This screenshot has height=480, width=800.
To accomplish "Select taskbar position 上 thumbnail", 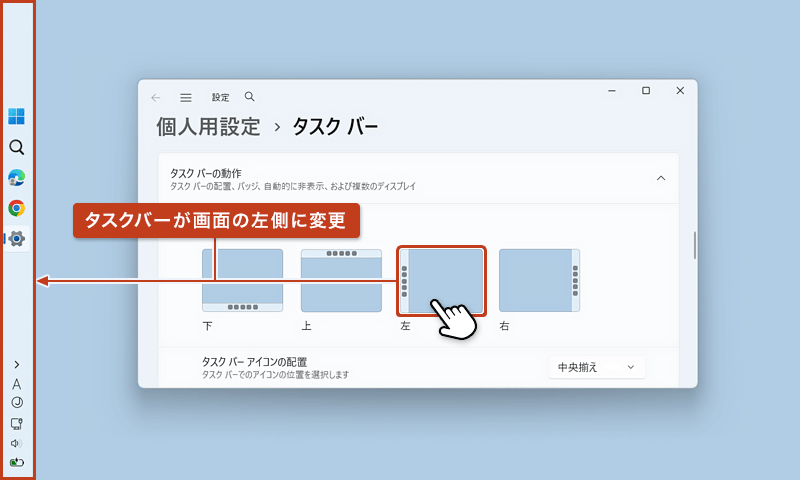I will [341, 280].
